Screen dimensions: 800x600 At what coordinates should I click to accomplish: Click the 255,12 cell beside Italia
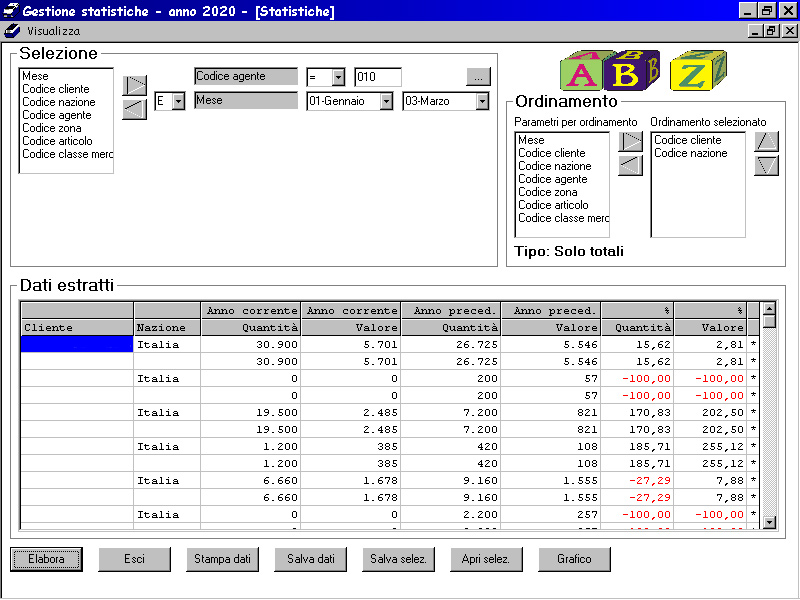pos(711,446)
